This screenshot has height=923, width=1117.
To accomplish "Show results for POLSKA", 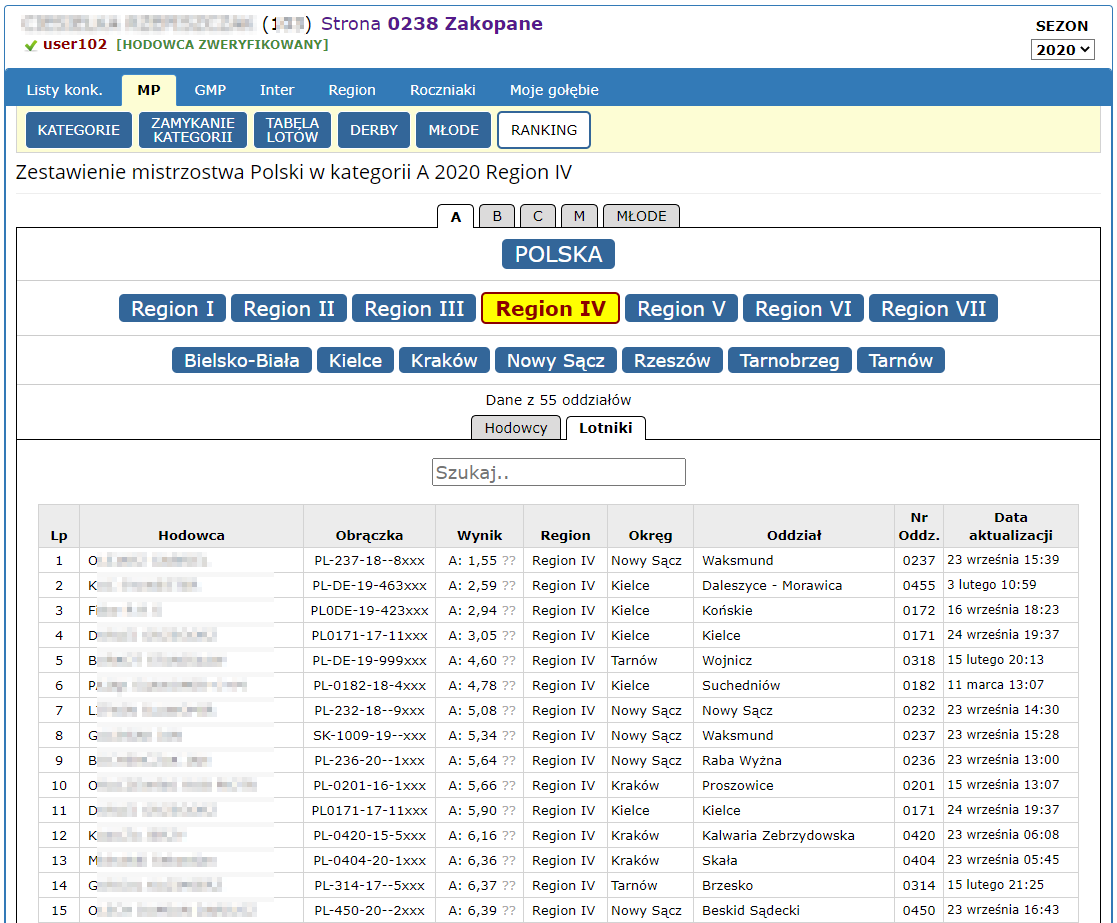I will pyautogui.click(x=558, y=255).
